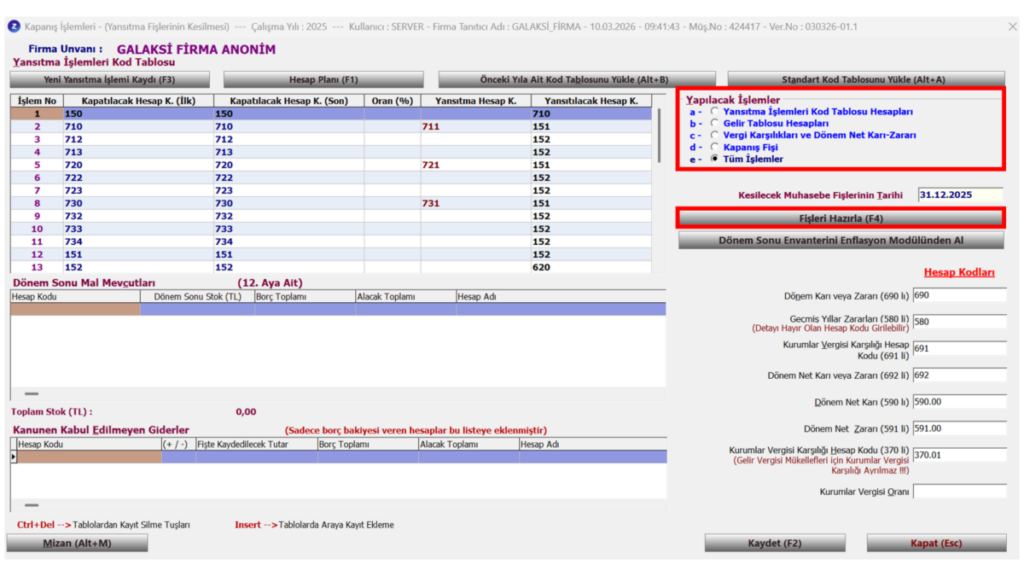Click the 370.01 Kurumlar Vergisi Karşılığı field

959,455
